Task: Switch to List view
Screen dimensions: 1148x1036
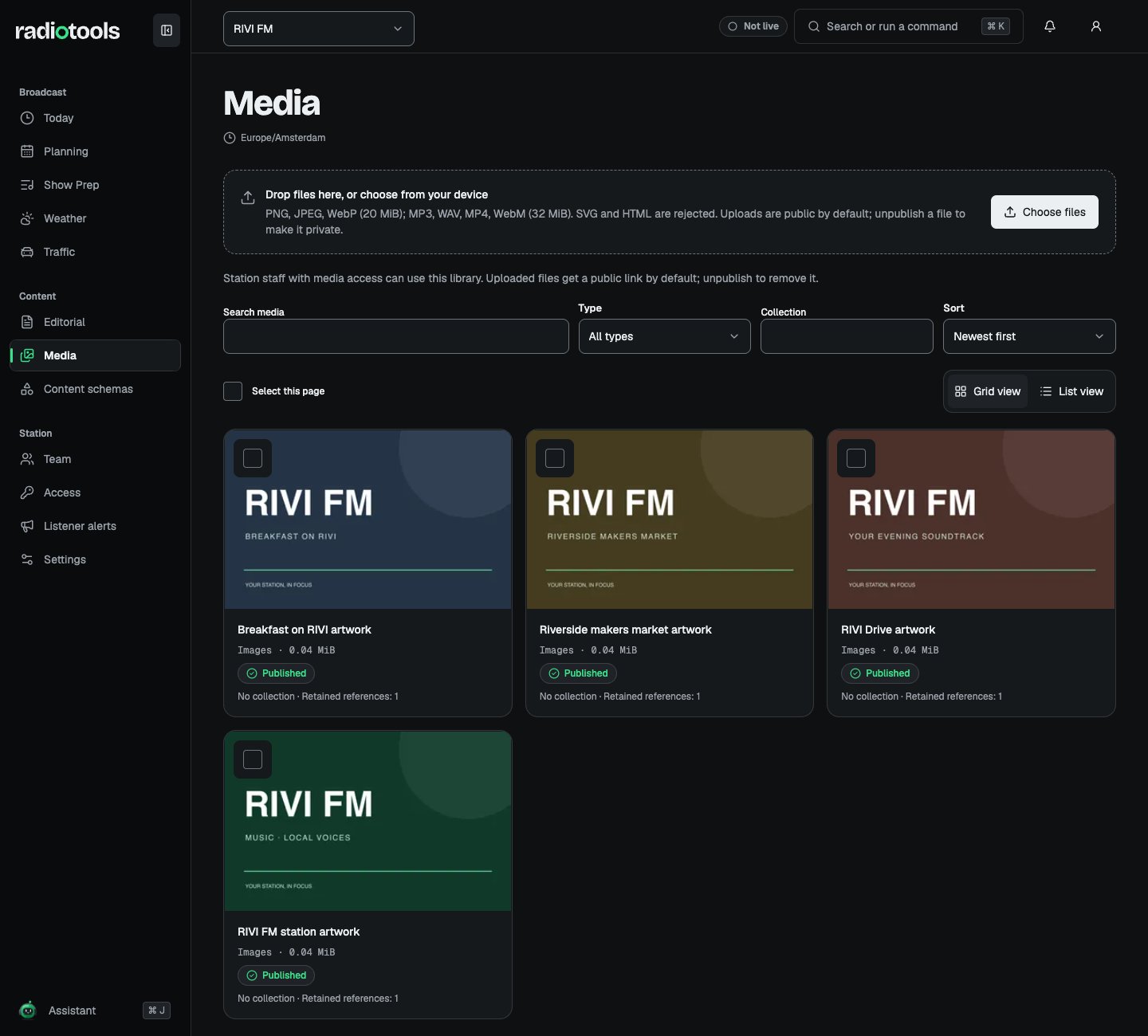Action: pyautogui.click(x=1071, y=391)
